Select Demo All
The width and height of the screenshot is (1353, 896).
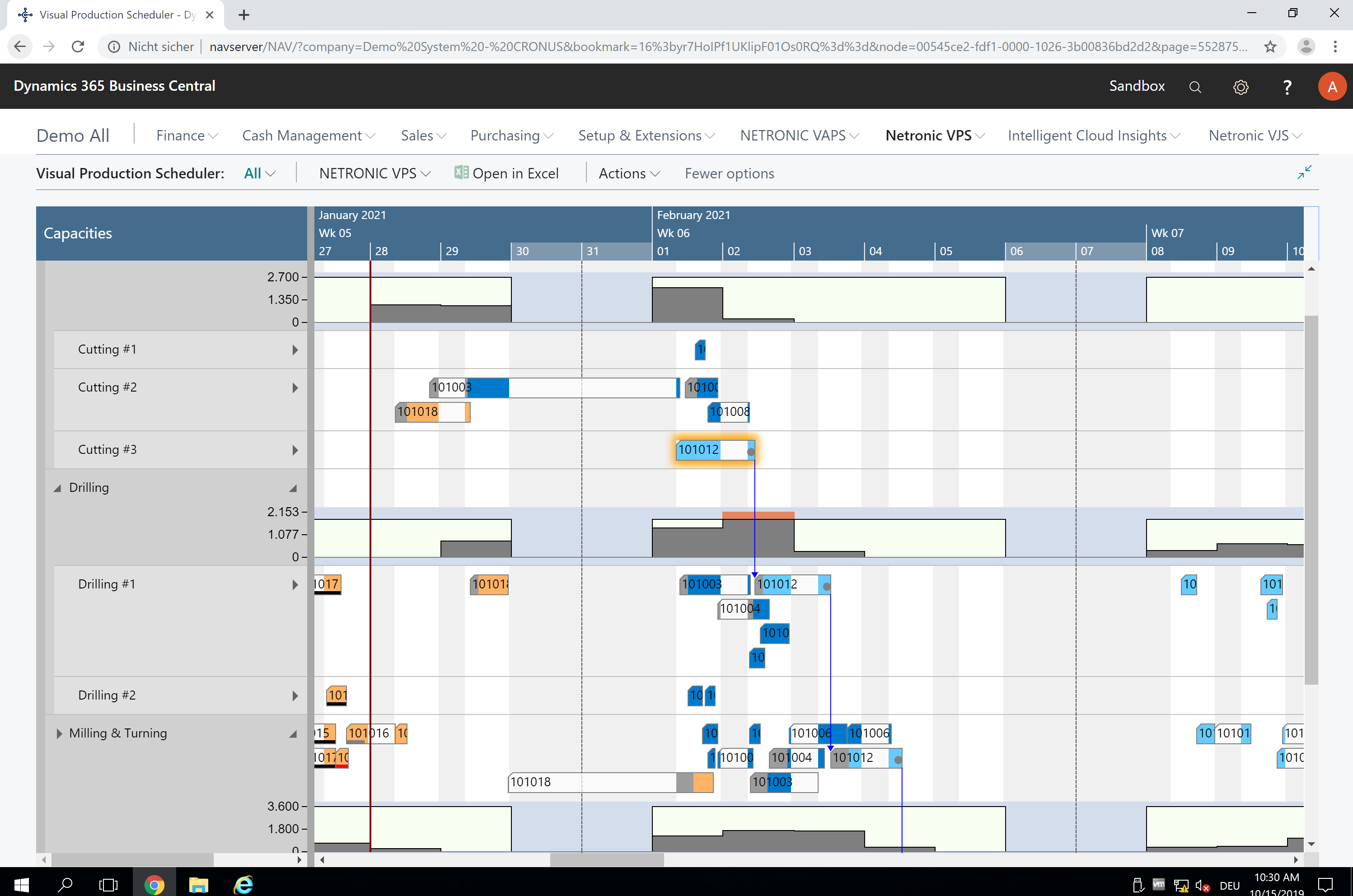[x=73, y=135]
